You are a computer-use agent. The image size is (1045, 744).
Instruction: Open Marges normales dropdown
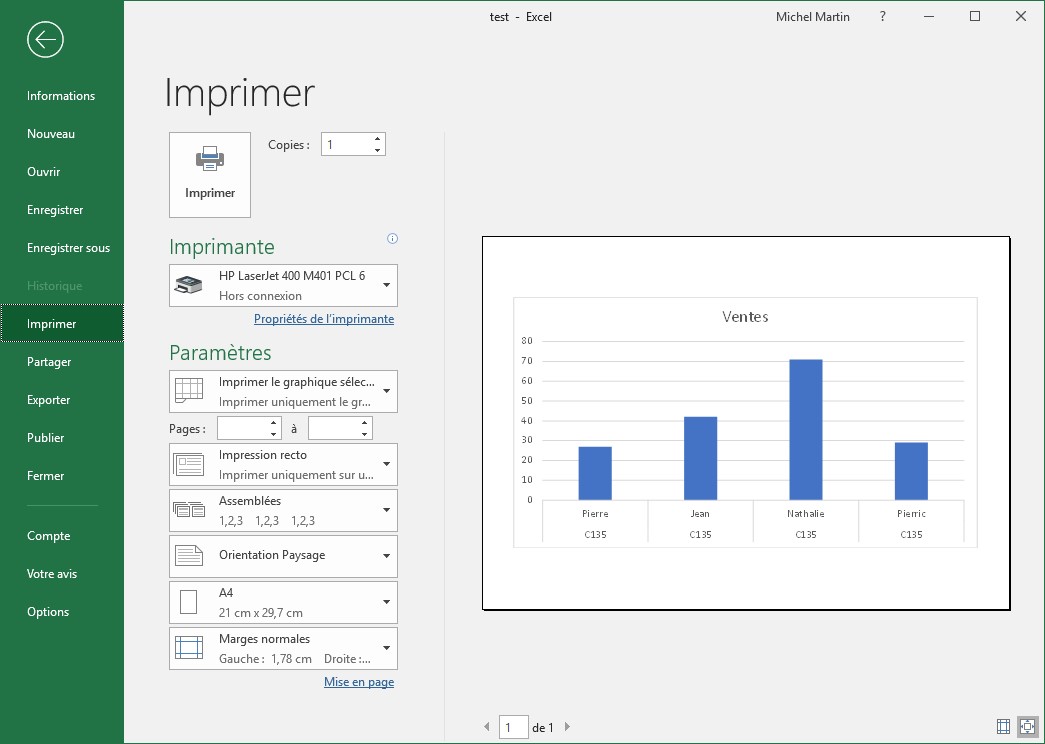click(x=283, y=648)
